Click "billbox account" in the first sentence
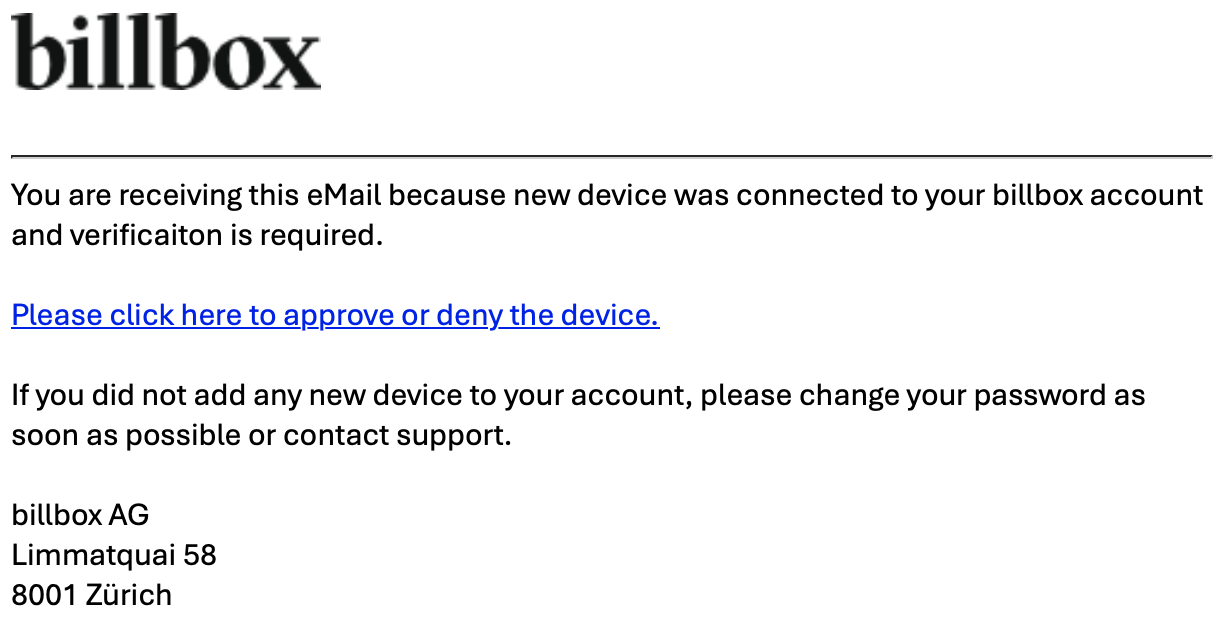This screenshot has width=1228, height=636. point(1098,195)
